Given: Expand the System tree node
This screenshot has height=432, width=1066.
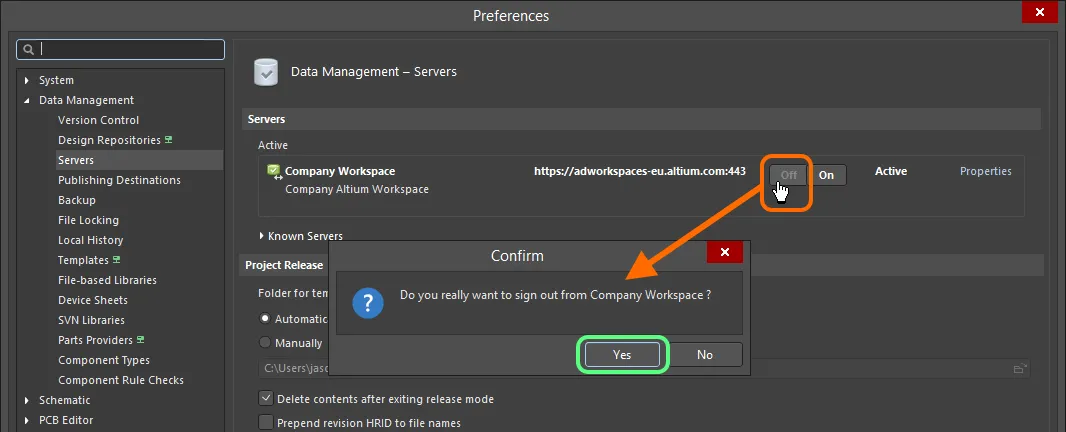Looking at the screenshot, I should pyautogui.click(x=27, y=80).
